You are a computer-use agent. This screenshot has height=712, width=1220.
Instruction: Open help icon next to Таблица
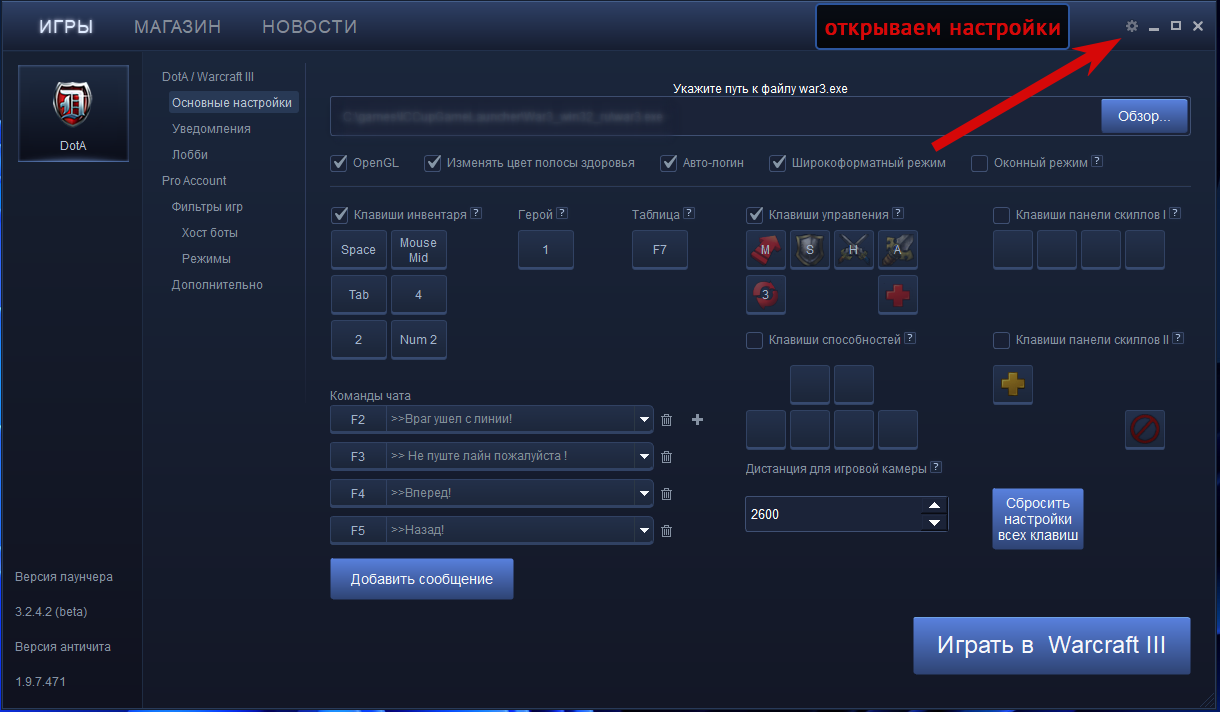coord(689,213)
